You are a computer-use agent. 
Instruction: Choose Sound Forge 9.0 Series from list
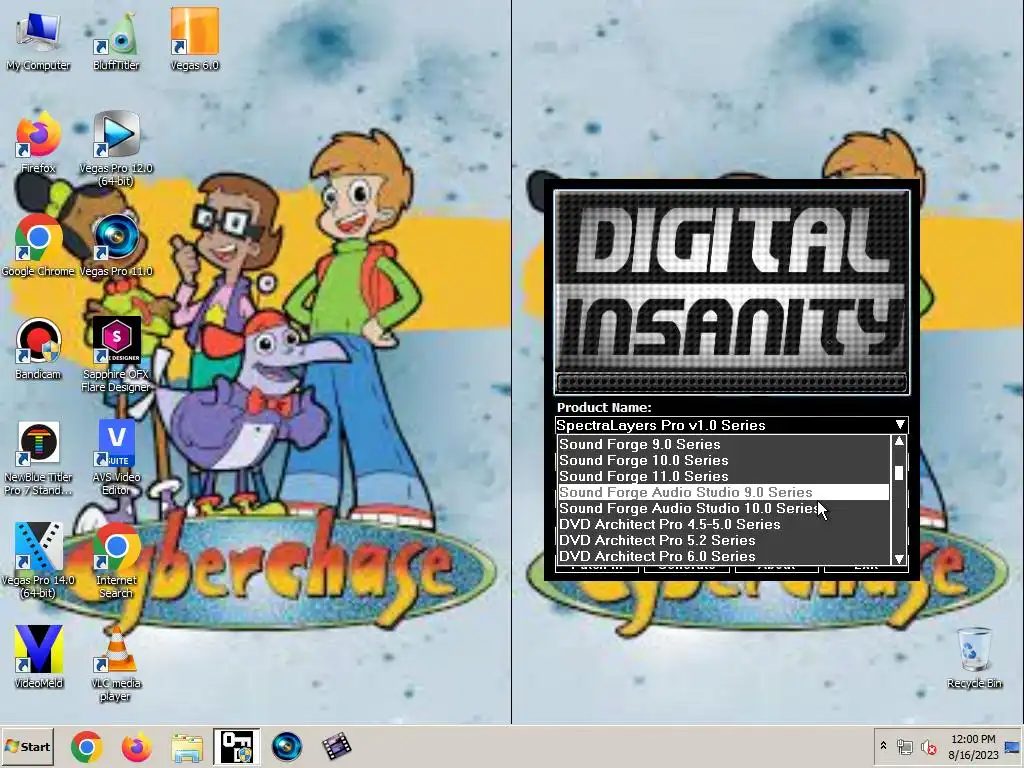(x=723, y=444)
